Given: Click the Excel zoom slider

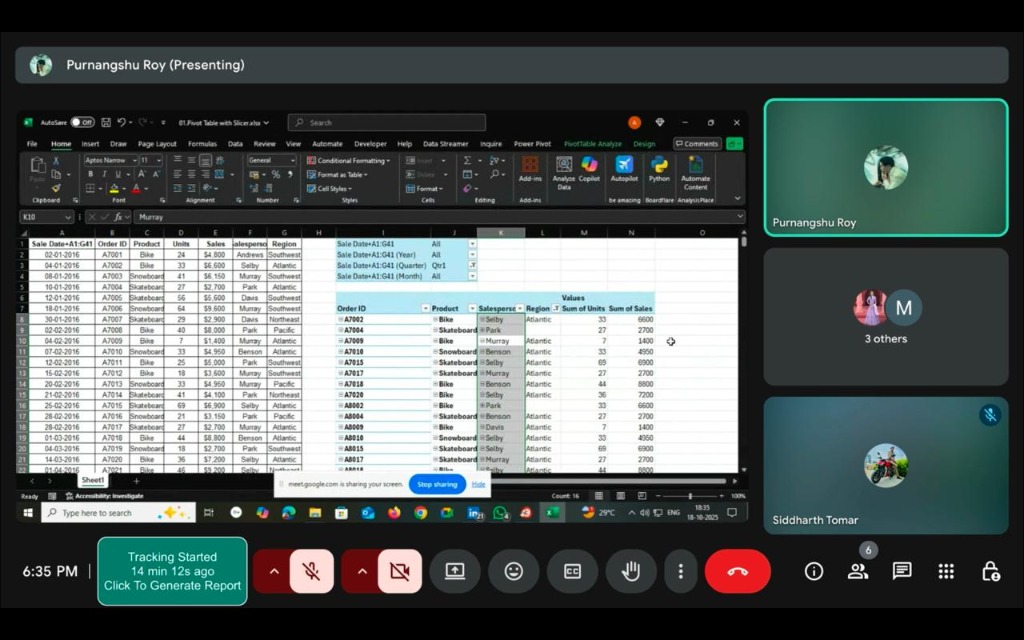Looking at the screenshot, I should (x=690, y=496).
